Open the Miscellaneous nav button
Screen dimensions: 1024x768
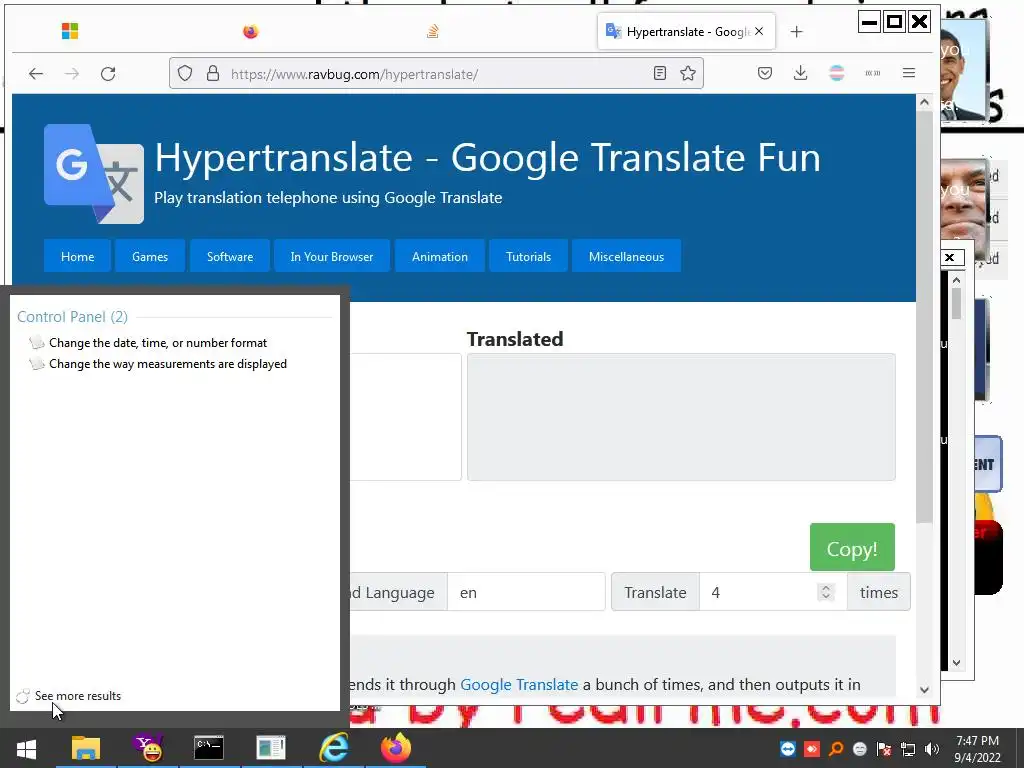[626, 257]
